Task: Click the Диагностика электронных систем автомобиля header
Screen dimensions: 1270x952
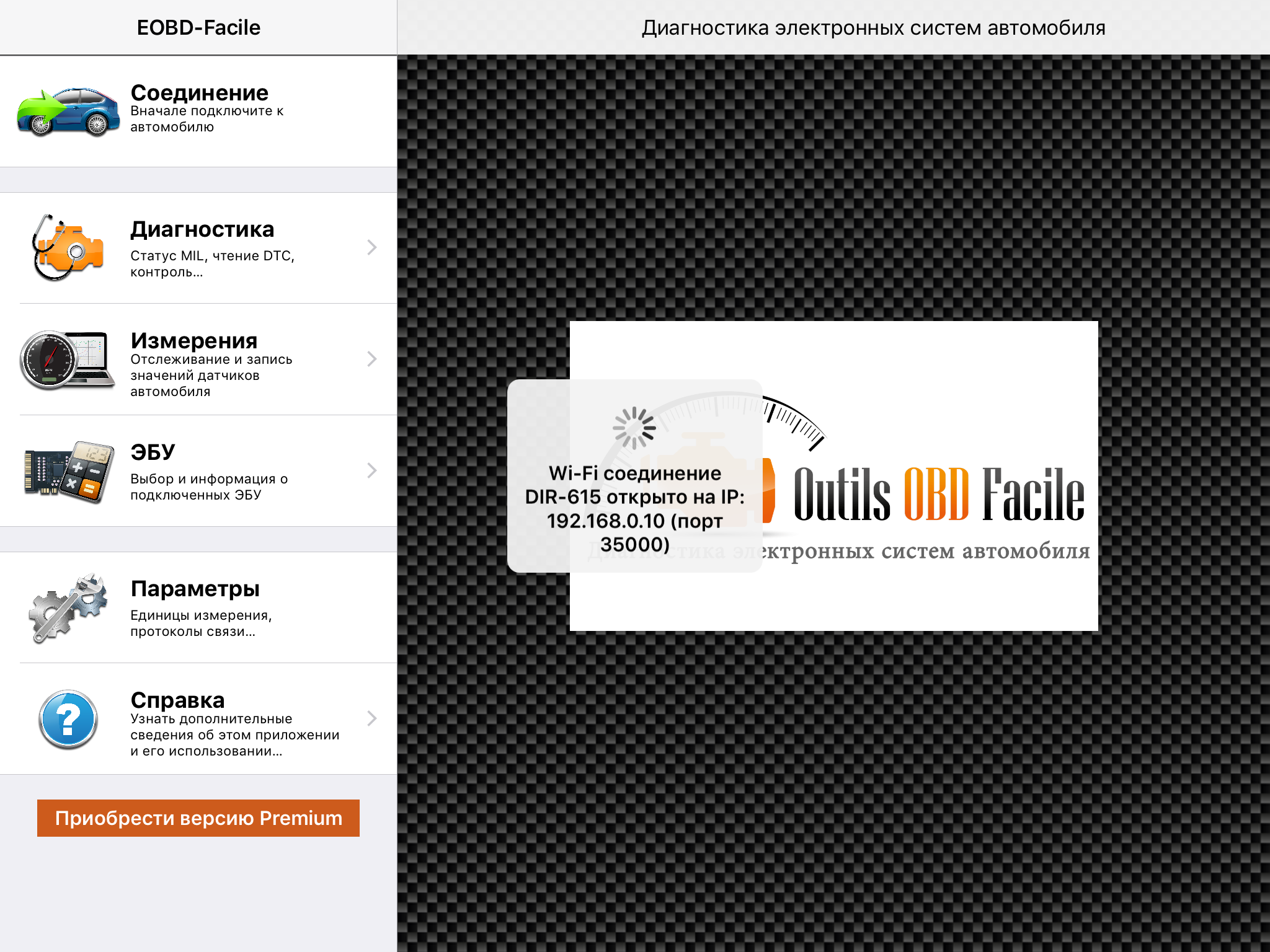Action: point(874,28)
